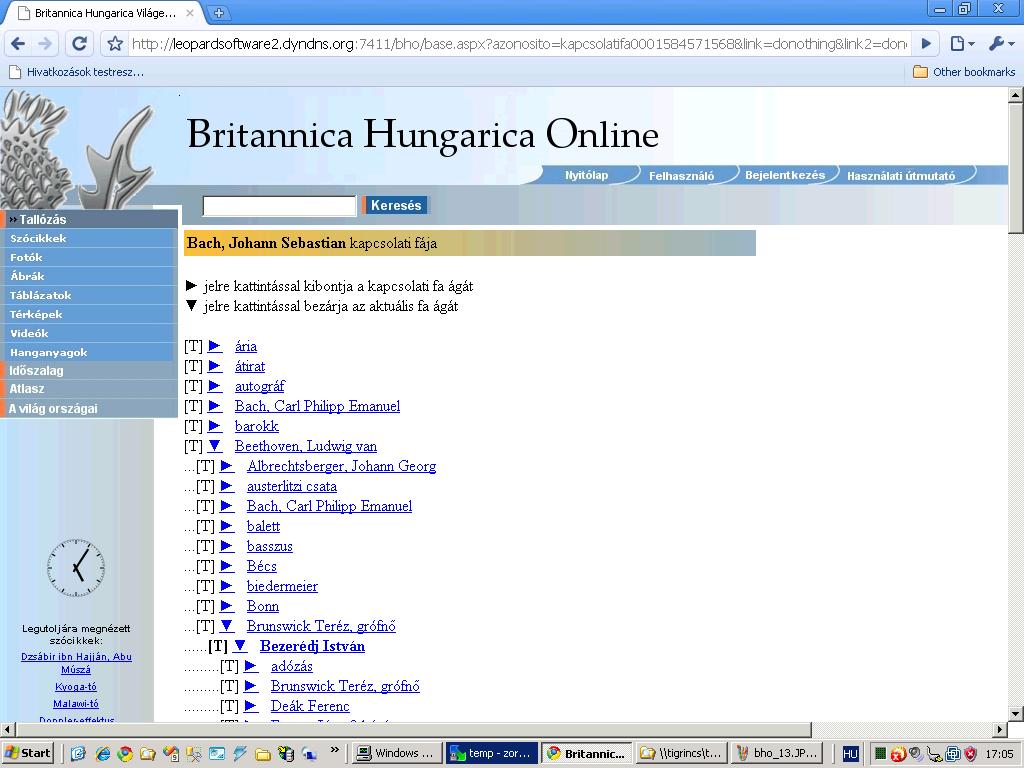Expand the átirat branch arrow

tap(215, 366)
